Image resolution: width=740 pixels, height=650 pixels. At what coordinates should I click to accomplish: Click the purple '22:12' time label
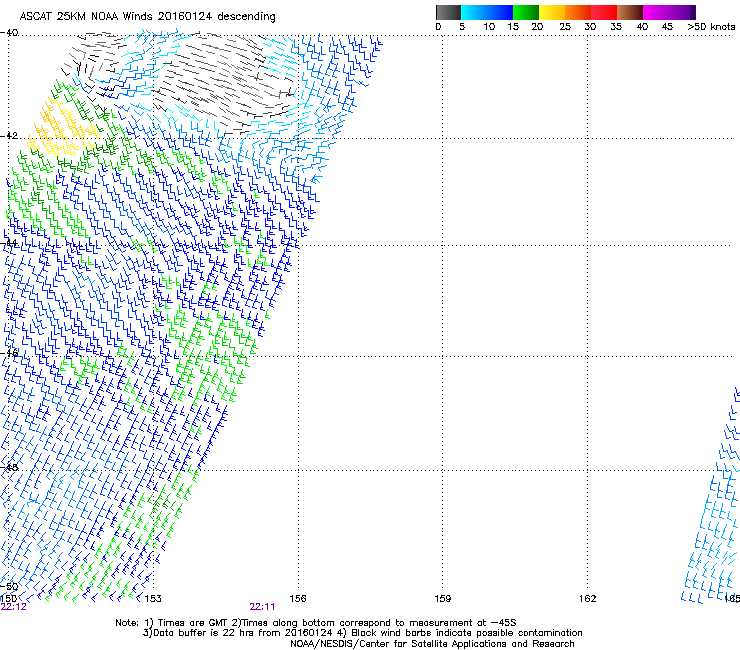(14, 607)
